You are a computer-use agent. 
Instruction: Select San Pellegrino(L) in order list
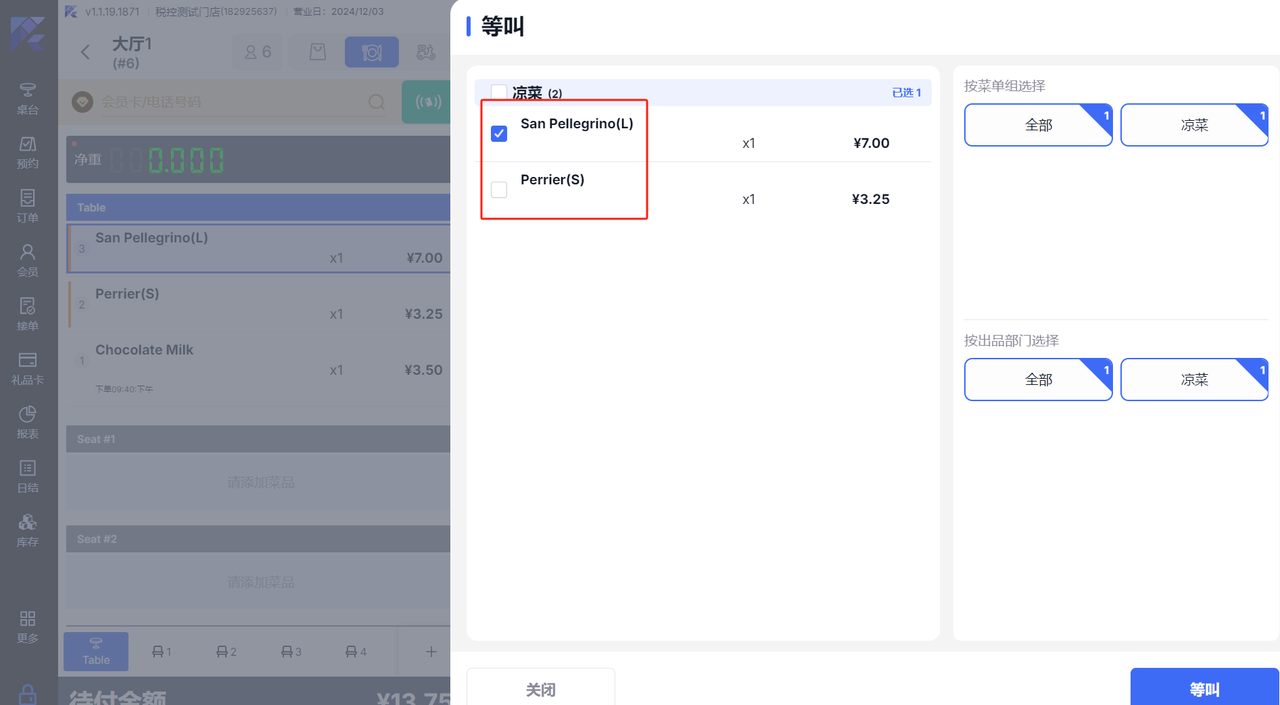258,248
